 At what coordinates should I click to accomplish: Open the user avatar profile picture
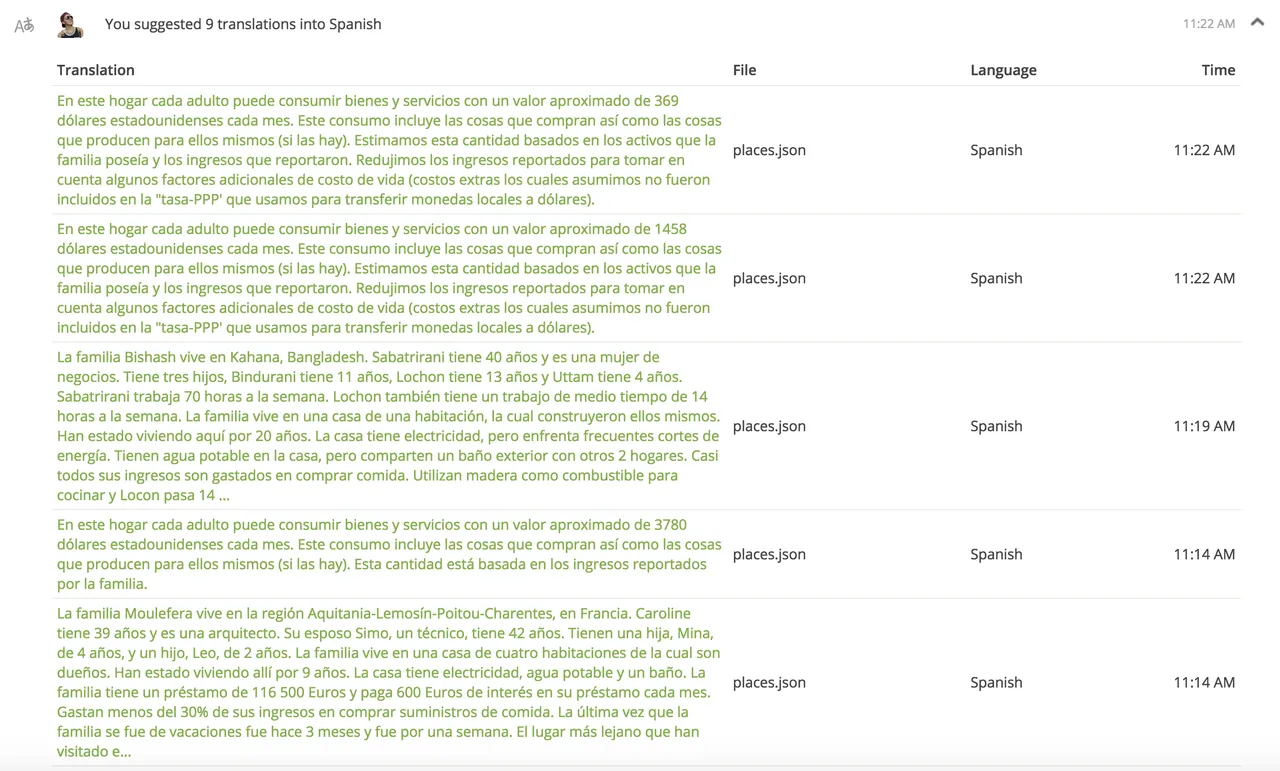pos(70,25)
